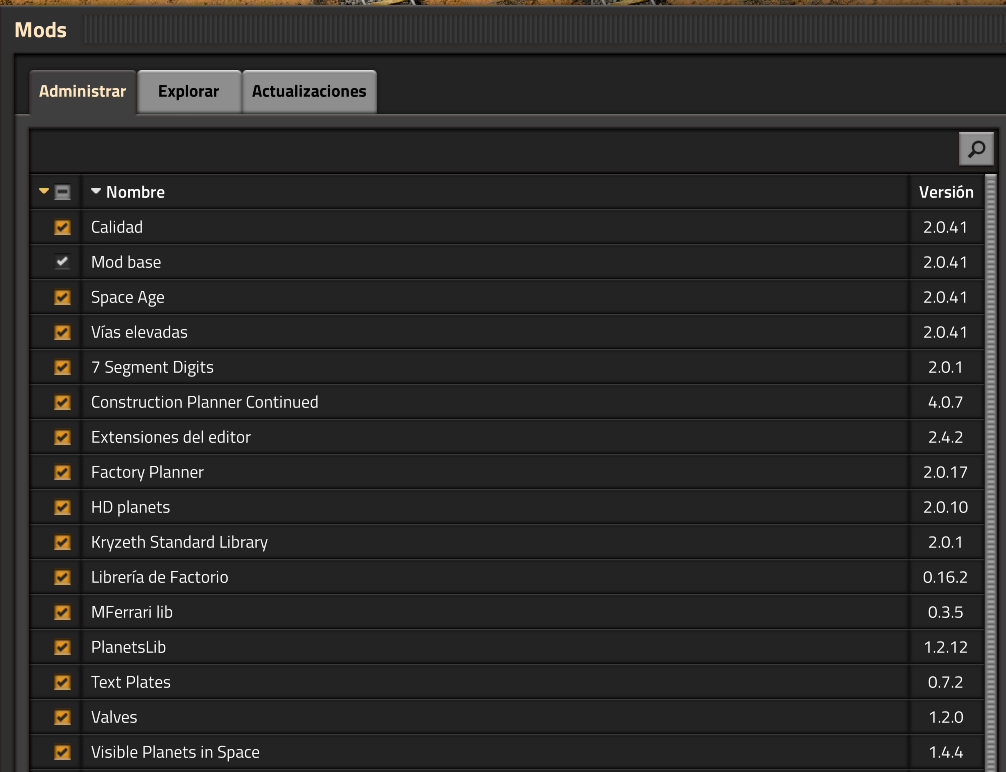Viewport: 1006px width, 772px height.
Task: Toggle Construction Planner Continued checkbox
Action: 62,402
